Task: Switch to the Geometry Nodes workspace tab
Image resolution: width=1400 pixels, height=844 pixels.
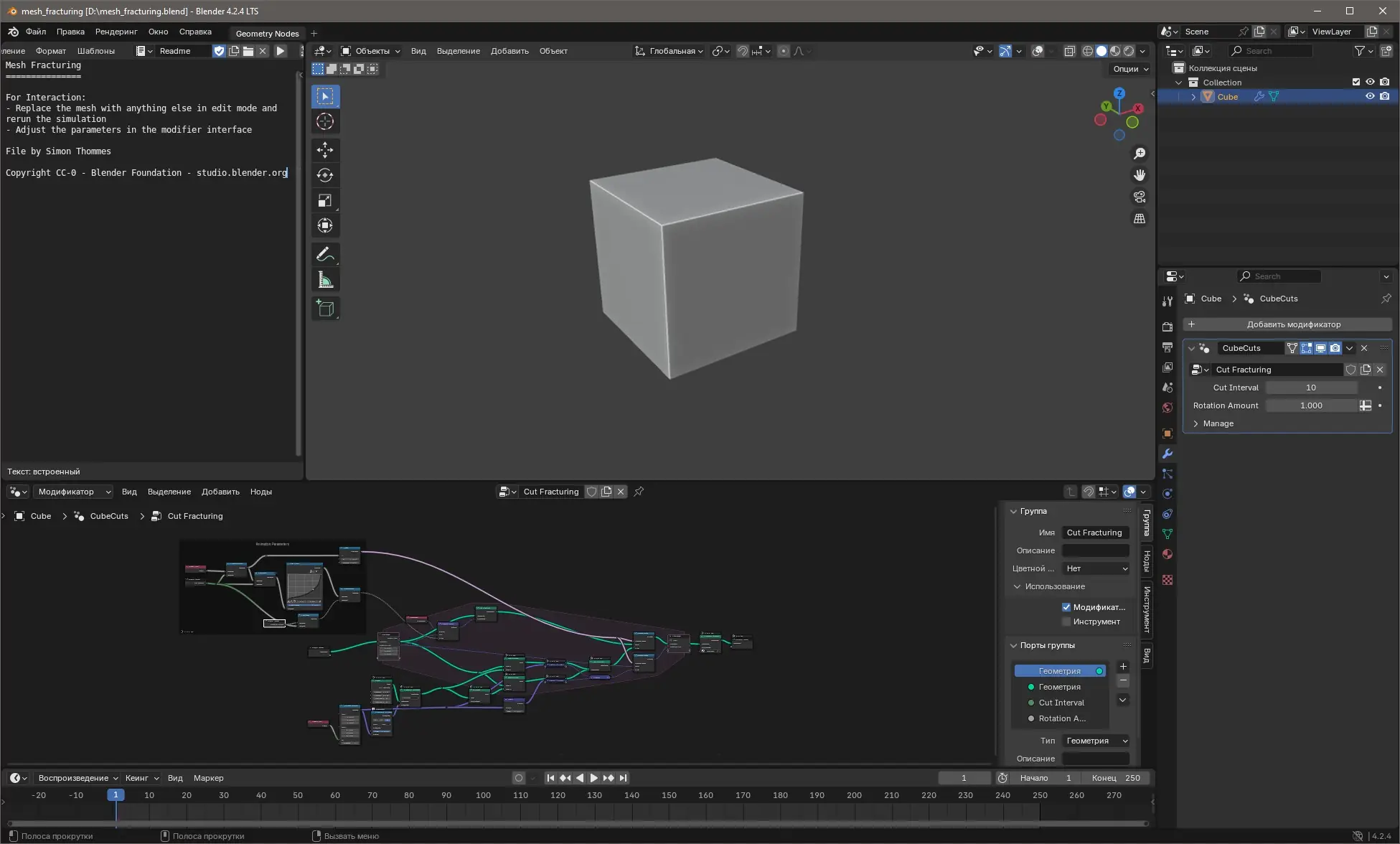Action: pos(267,33)
